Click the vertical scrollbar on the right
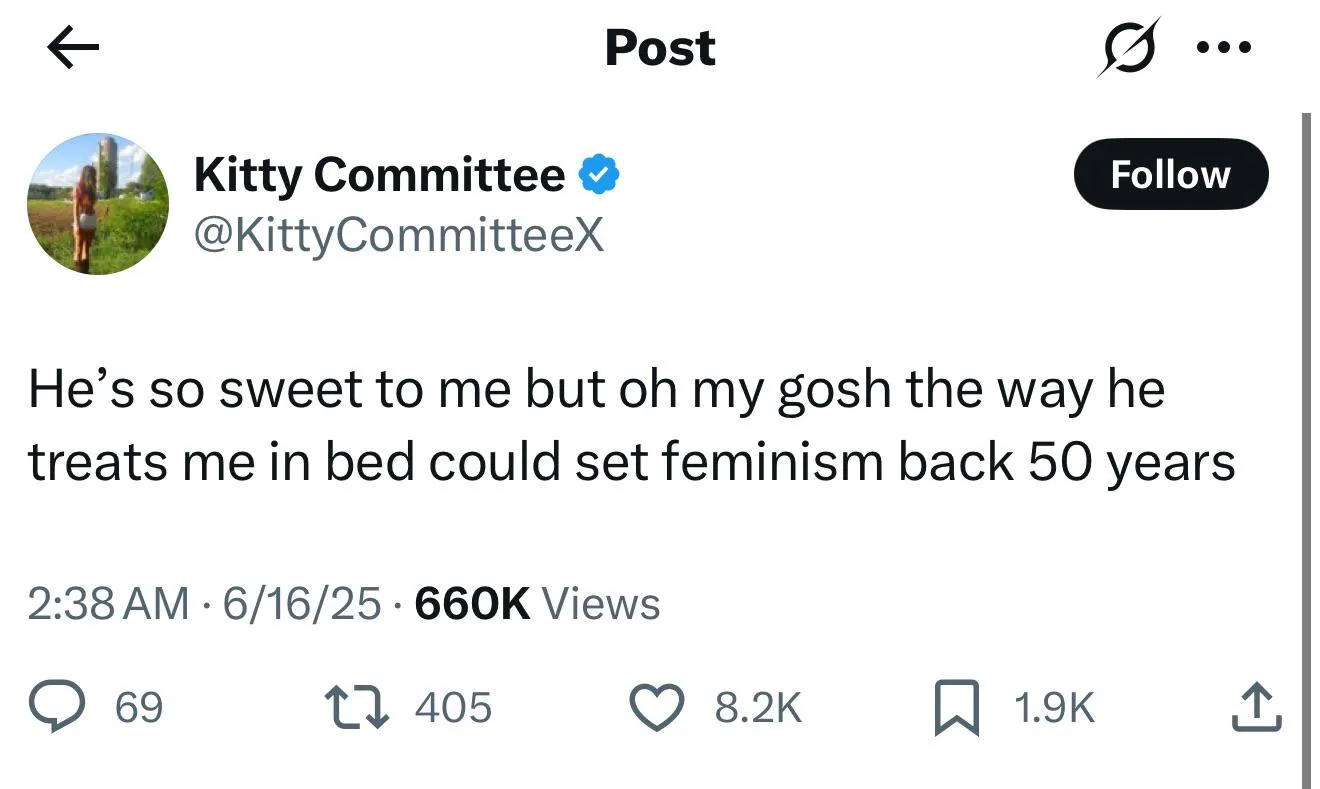 click(1307, 450)
